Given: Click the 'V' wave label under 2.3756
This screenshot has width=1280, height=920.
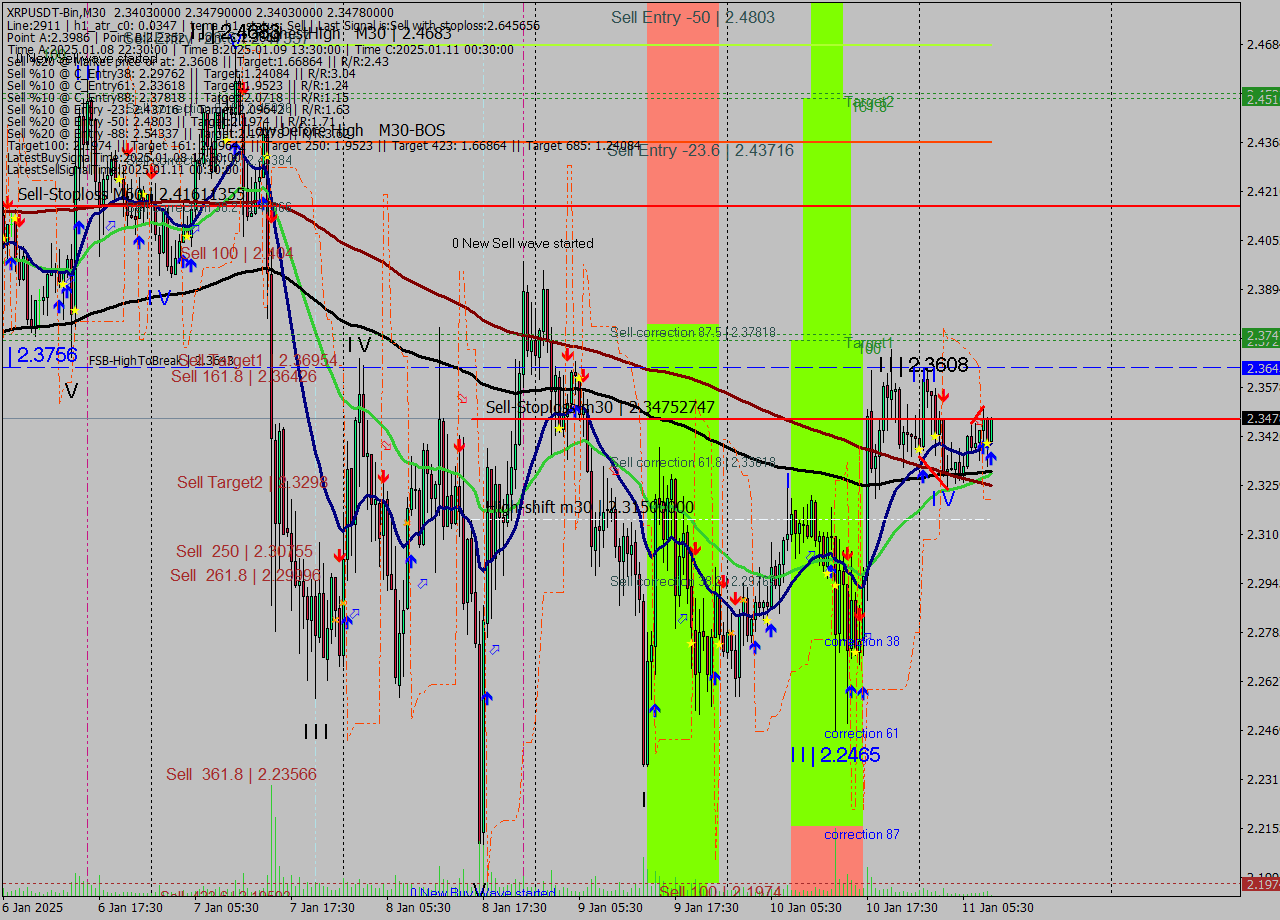Looking at the screenshot, I should (x=70, y=389).
